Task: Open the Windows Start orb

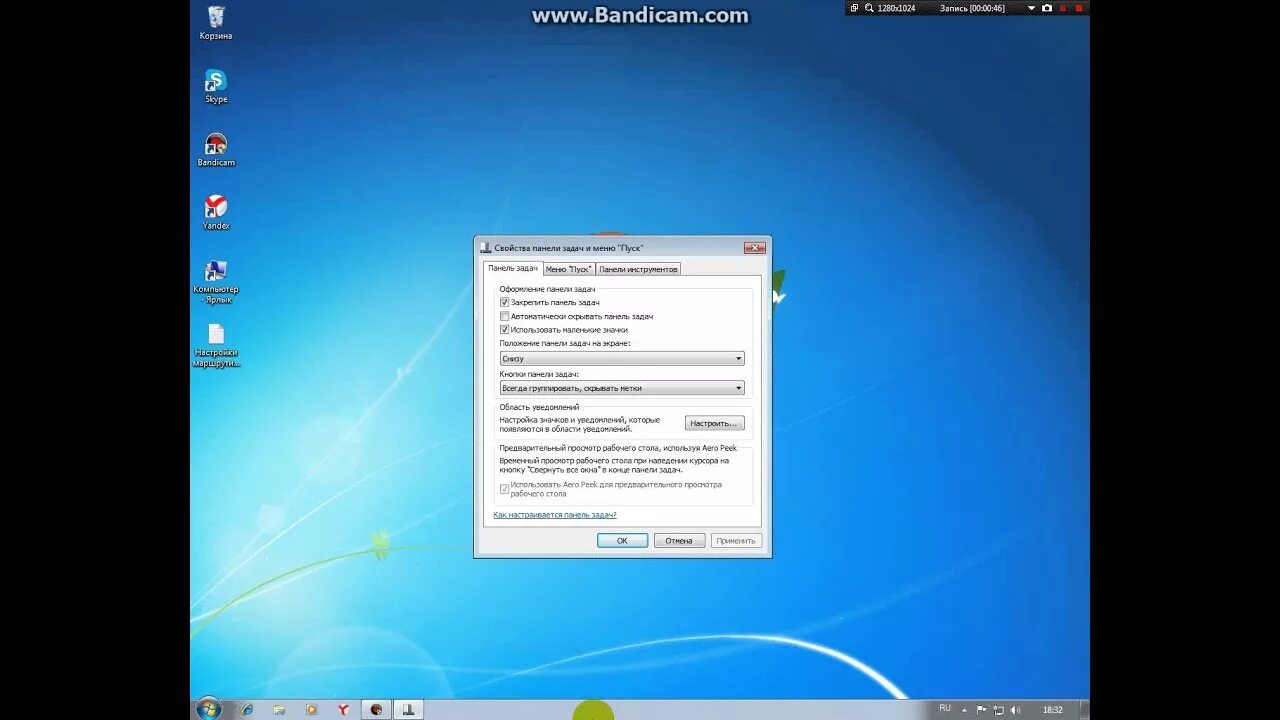Action: pyautogui.click(x=208, y=709)
